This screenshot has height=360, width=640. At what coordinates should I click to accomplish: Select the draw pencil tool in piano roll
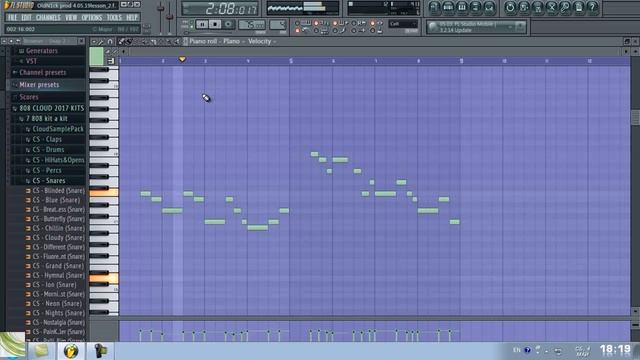121,41
